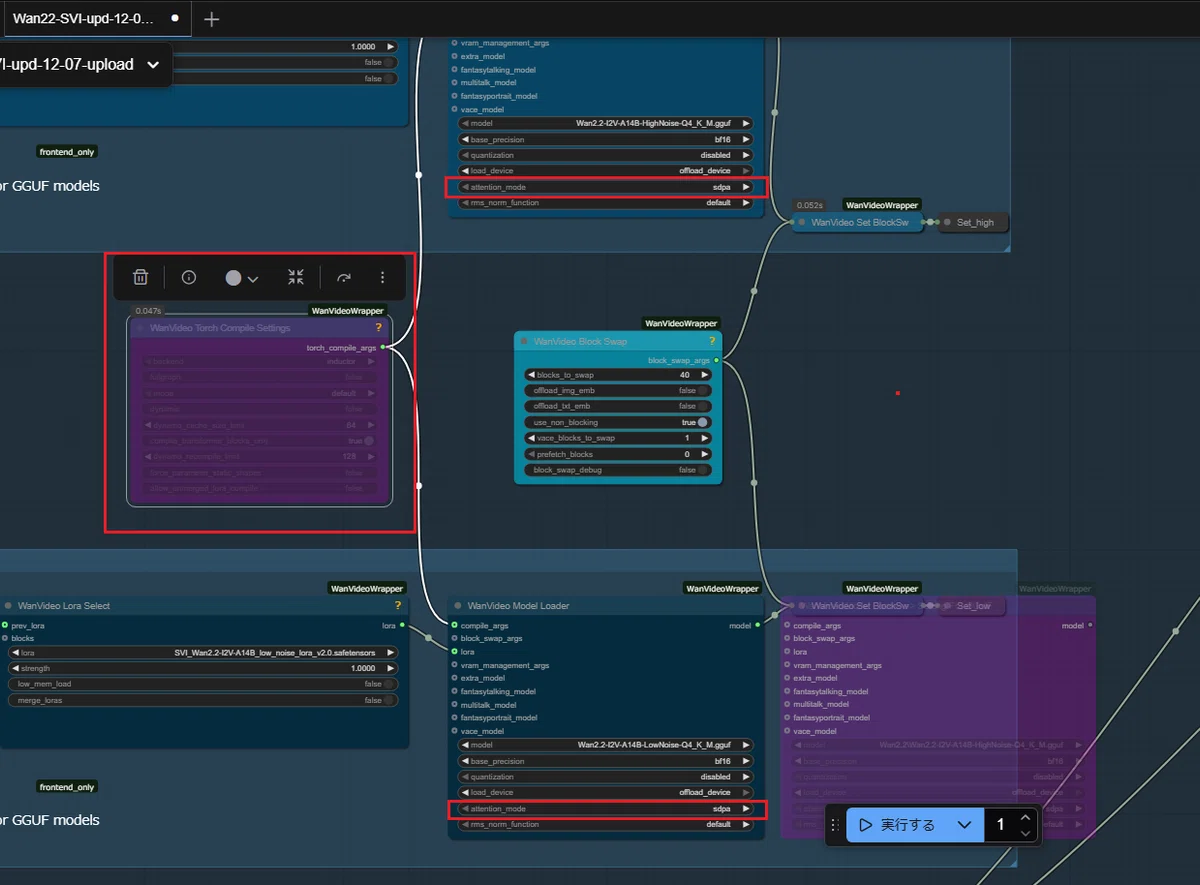The image size is (1200, 885).
Task: Open help icon on WanVideo Lora Select node
Action: [x=397, y=605]
